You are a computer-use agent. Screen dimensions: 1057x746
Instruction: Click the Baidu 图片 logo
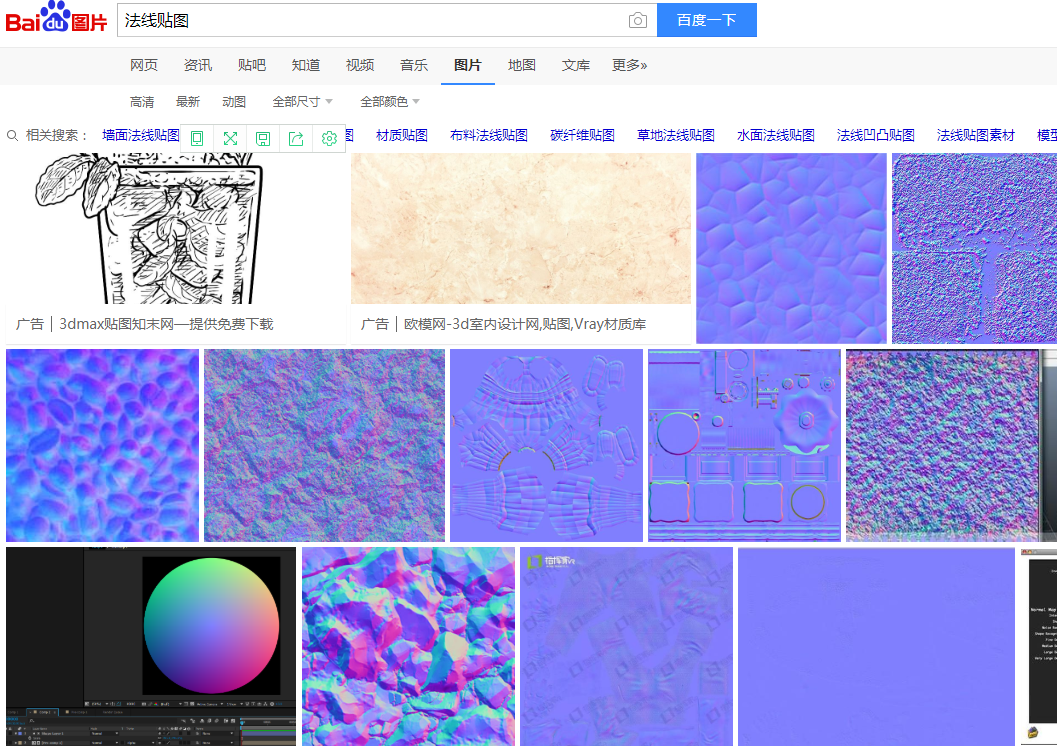pyautogui.click(x=57, y=18)
